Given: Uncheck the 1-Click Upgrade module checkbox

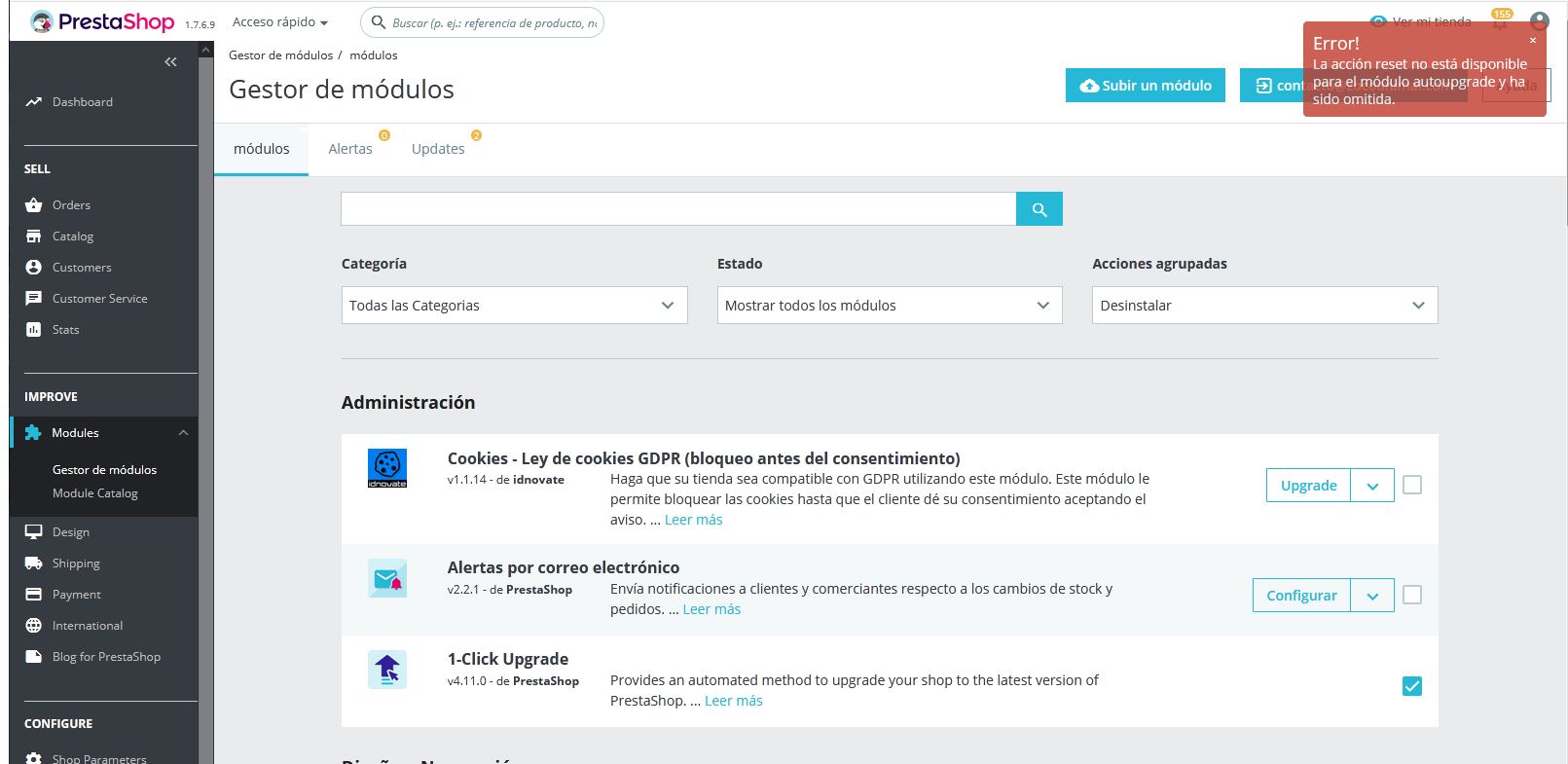Looking at the screenshot, I should [1412, 686].
